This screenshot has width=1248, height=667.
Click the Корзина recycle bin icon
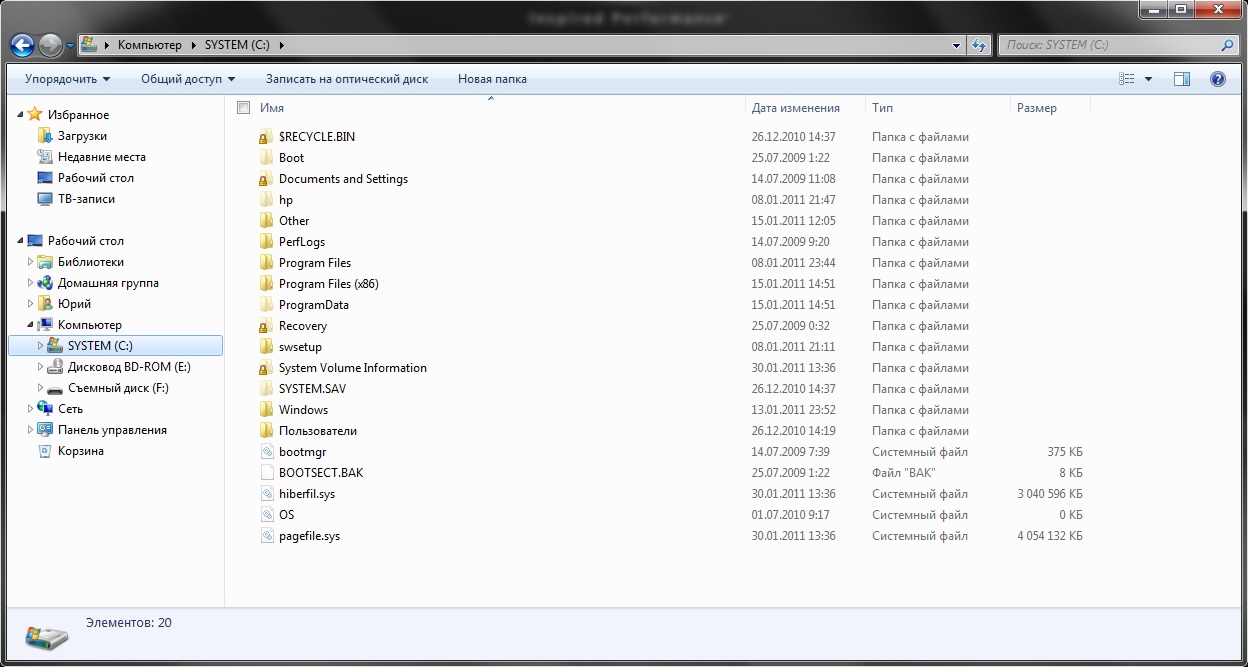point(45,451)
